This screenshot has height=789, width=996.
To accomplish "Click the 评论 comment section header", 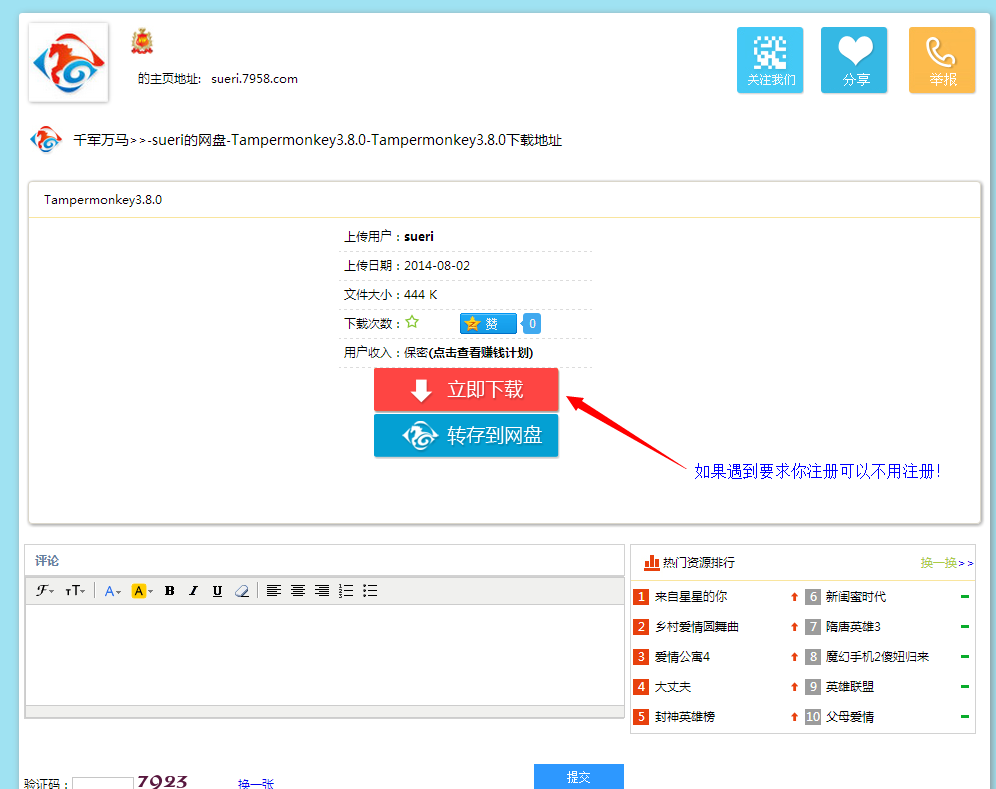I will point(47,560).
